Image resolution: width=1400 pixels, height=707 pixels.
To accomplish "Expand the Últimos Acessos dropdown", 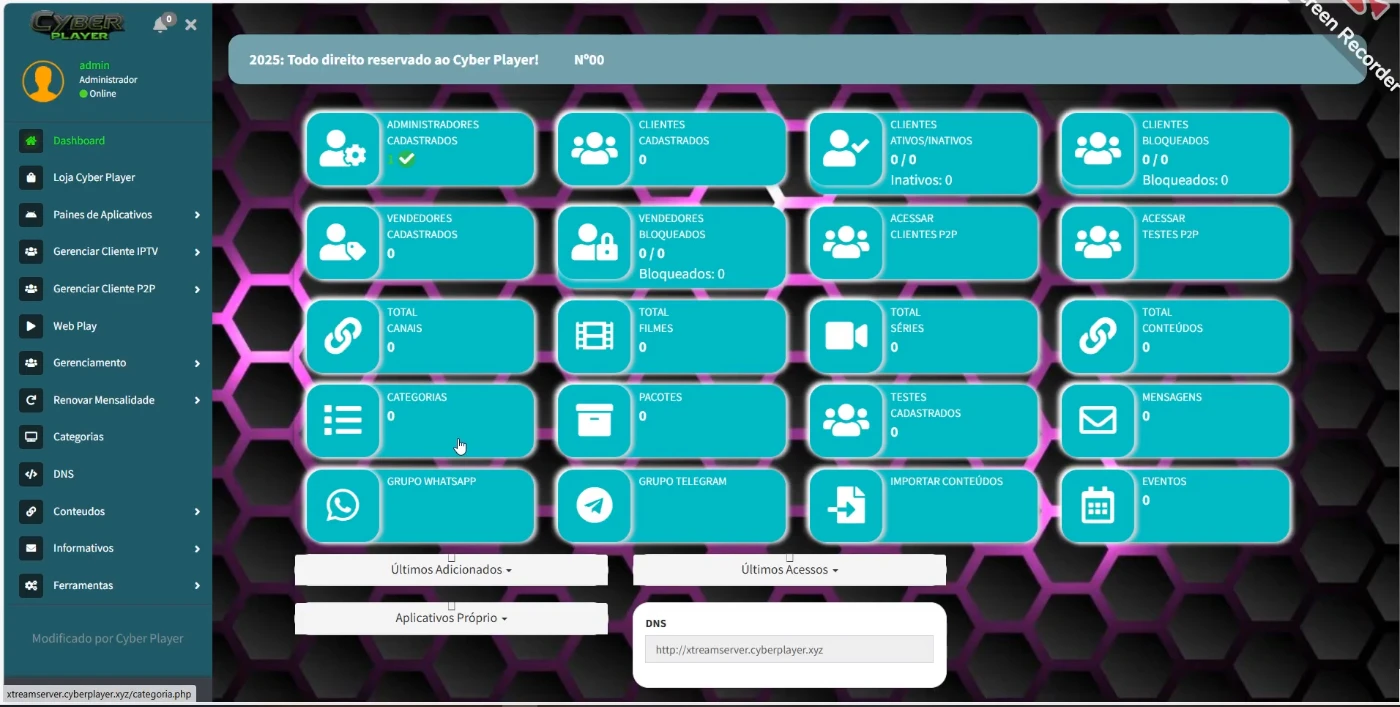I will click(789, 570).
